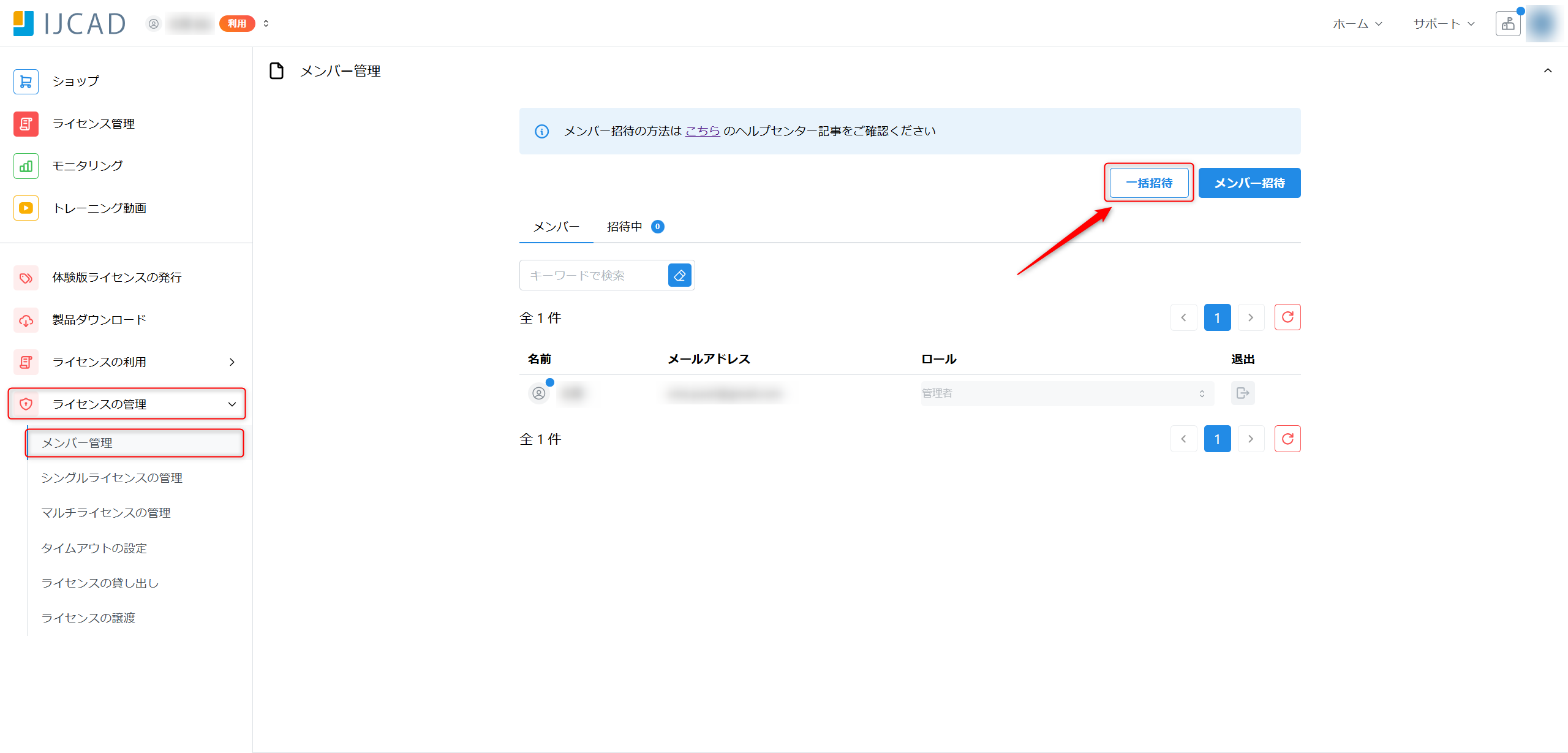
Task: Click the trial license tag icon
Action: point(26,278)
